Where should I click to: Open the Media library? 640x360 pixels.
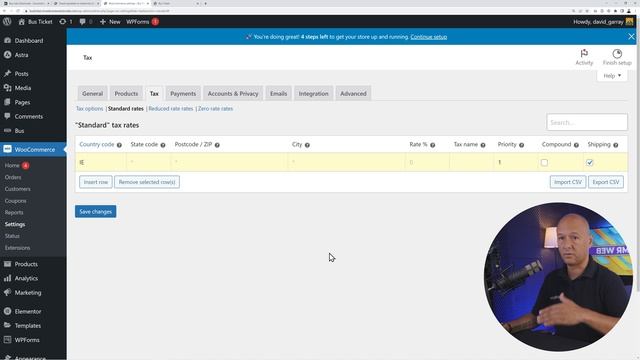[x=22, y=88]
